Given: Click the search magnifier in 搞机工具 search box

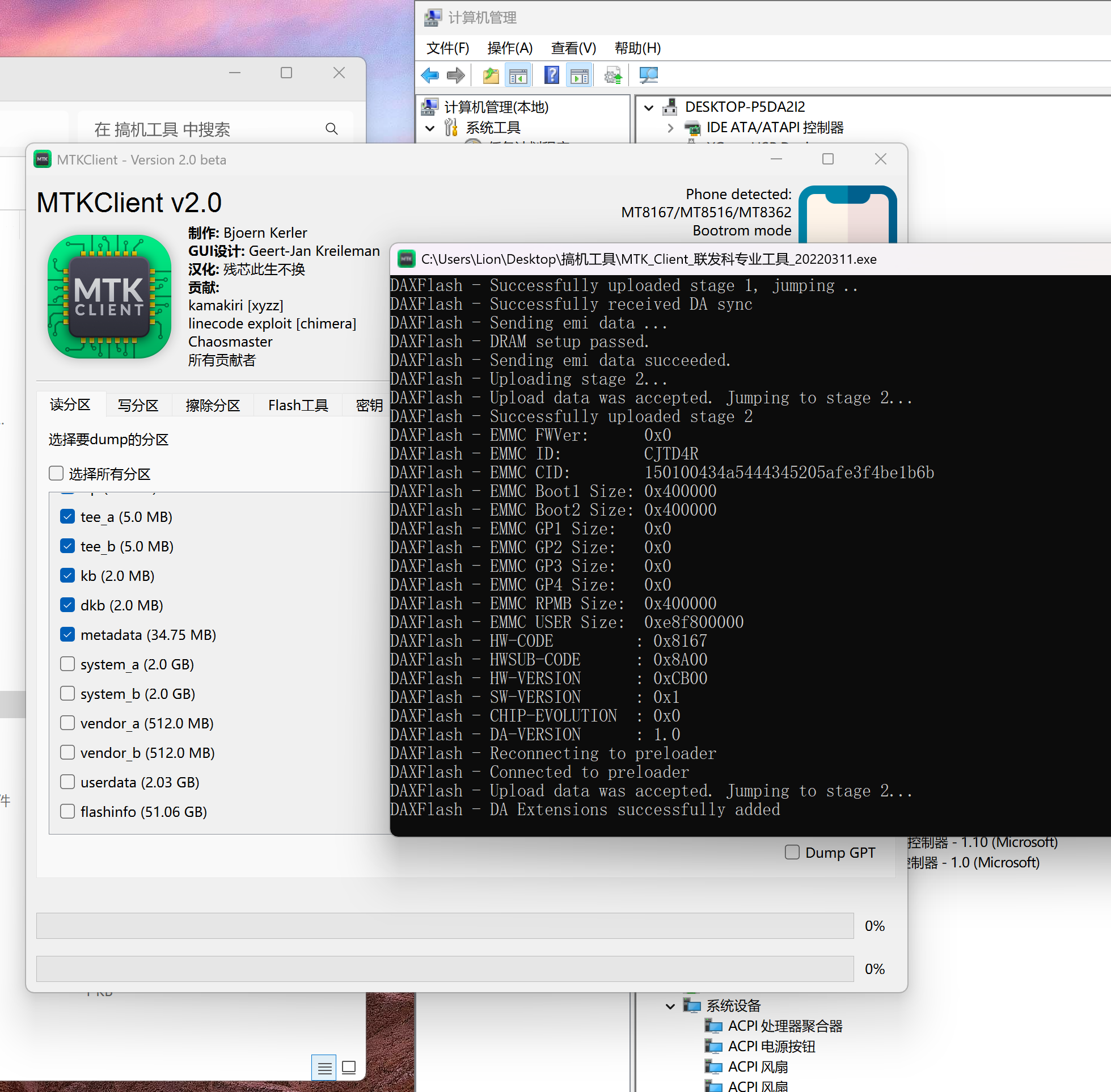Looking at the screenshot, I should click(331, 129).
